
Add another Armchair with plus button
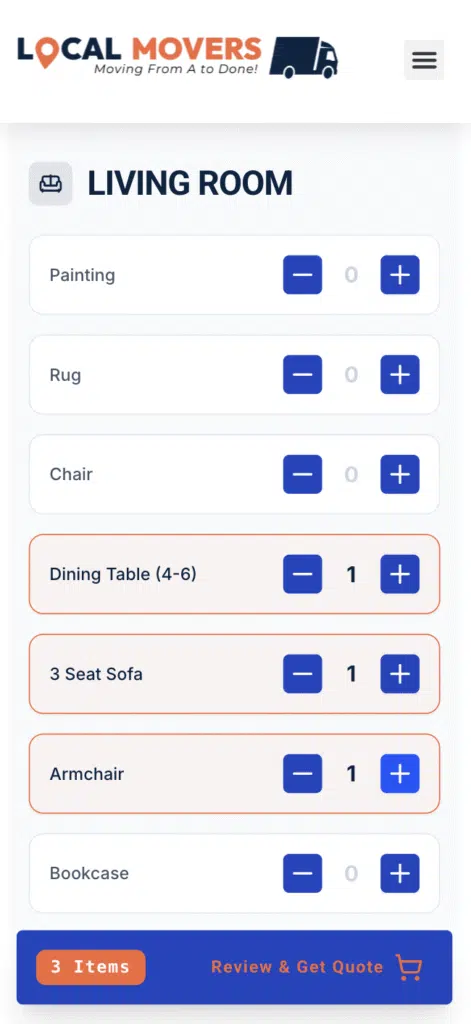400,774
